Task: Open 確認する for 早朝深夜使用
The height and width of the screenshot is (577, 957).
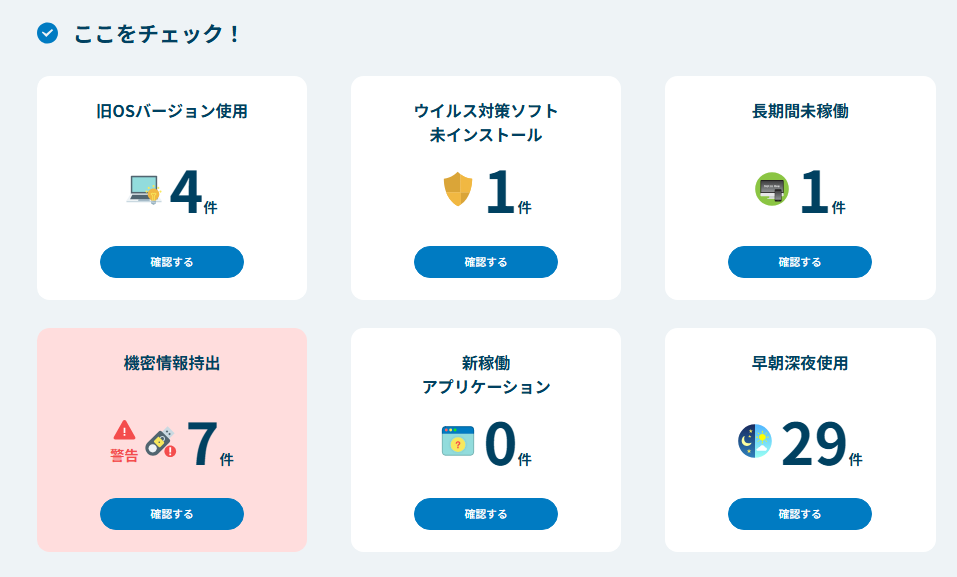Action: click(x=799, y=513)
